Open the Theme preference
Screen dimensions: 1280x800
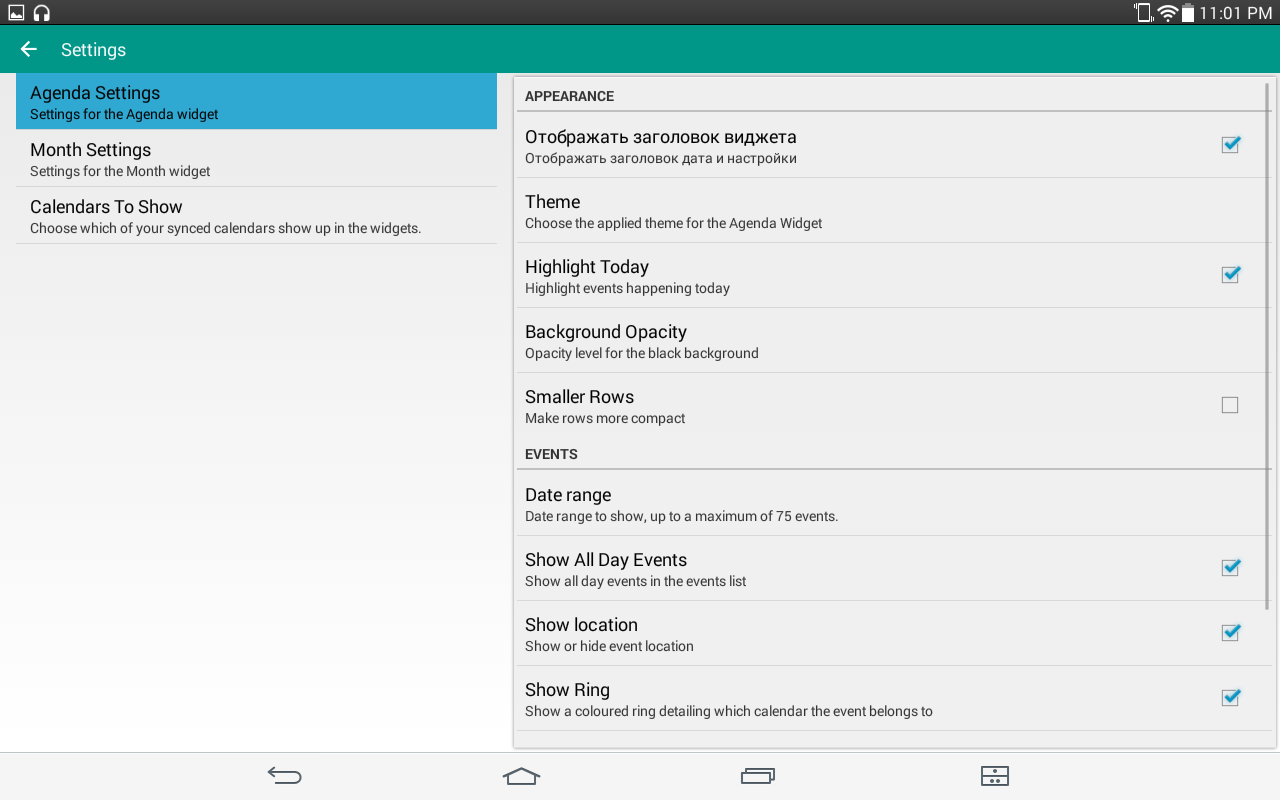(893, 211)
